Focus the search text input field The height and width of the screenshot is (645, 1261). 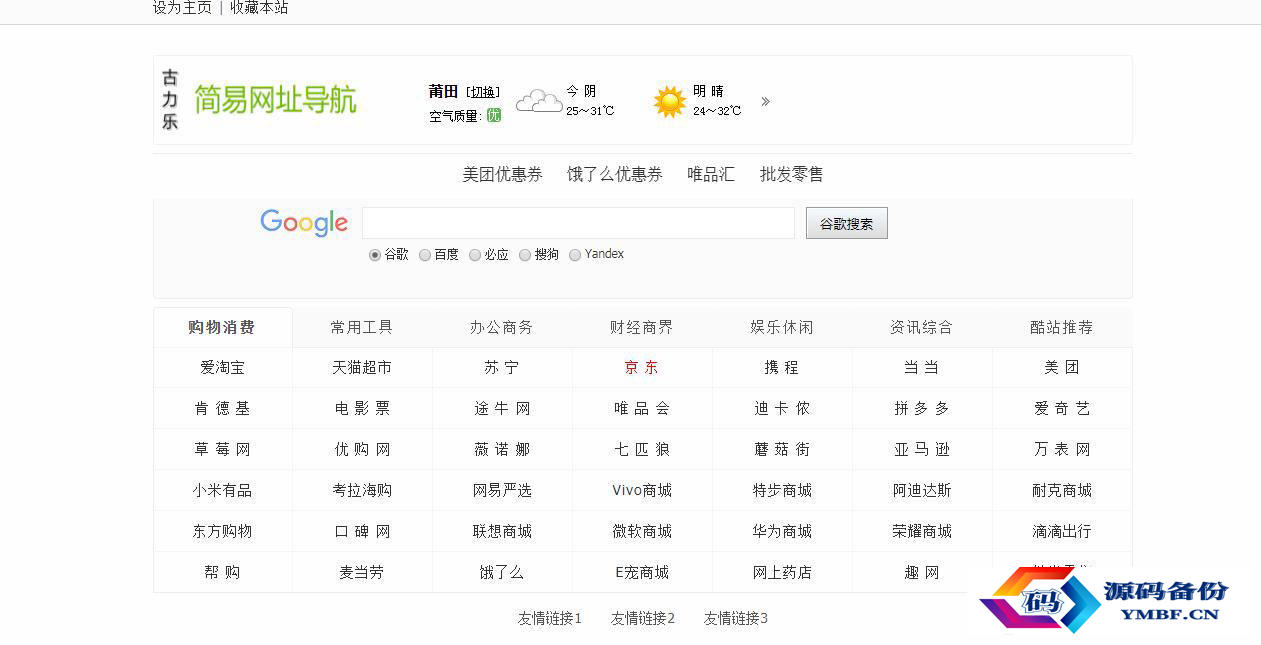pyautogui.click(x=578, y=223)
